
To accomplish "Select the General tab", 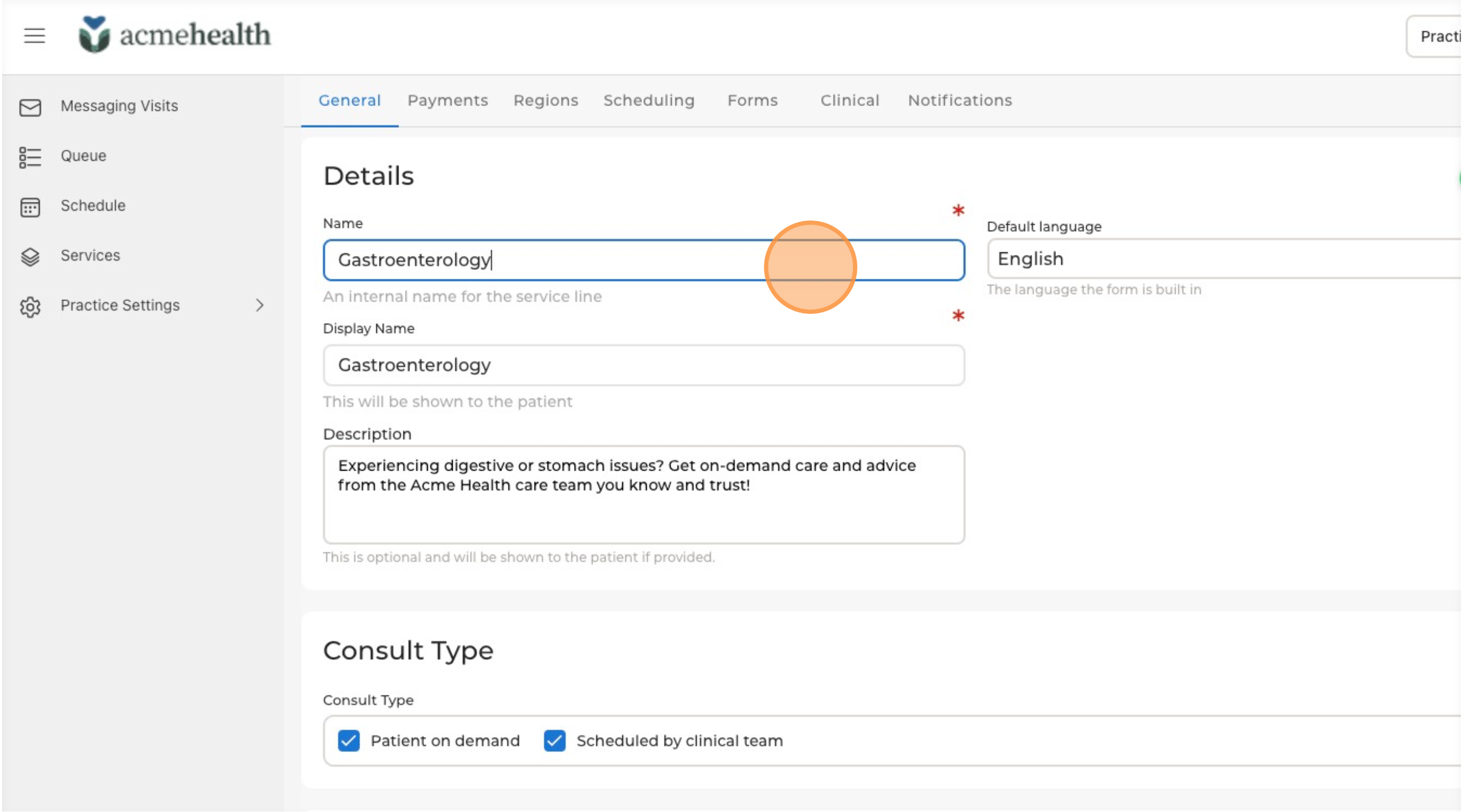I will point(350,100).
